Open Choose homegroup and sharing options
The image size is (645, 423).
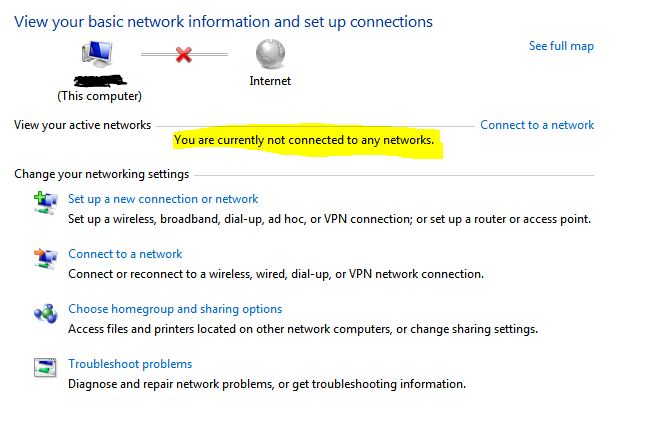175,309
